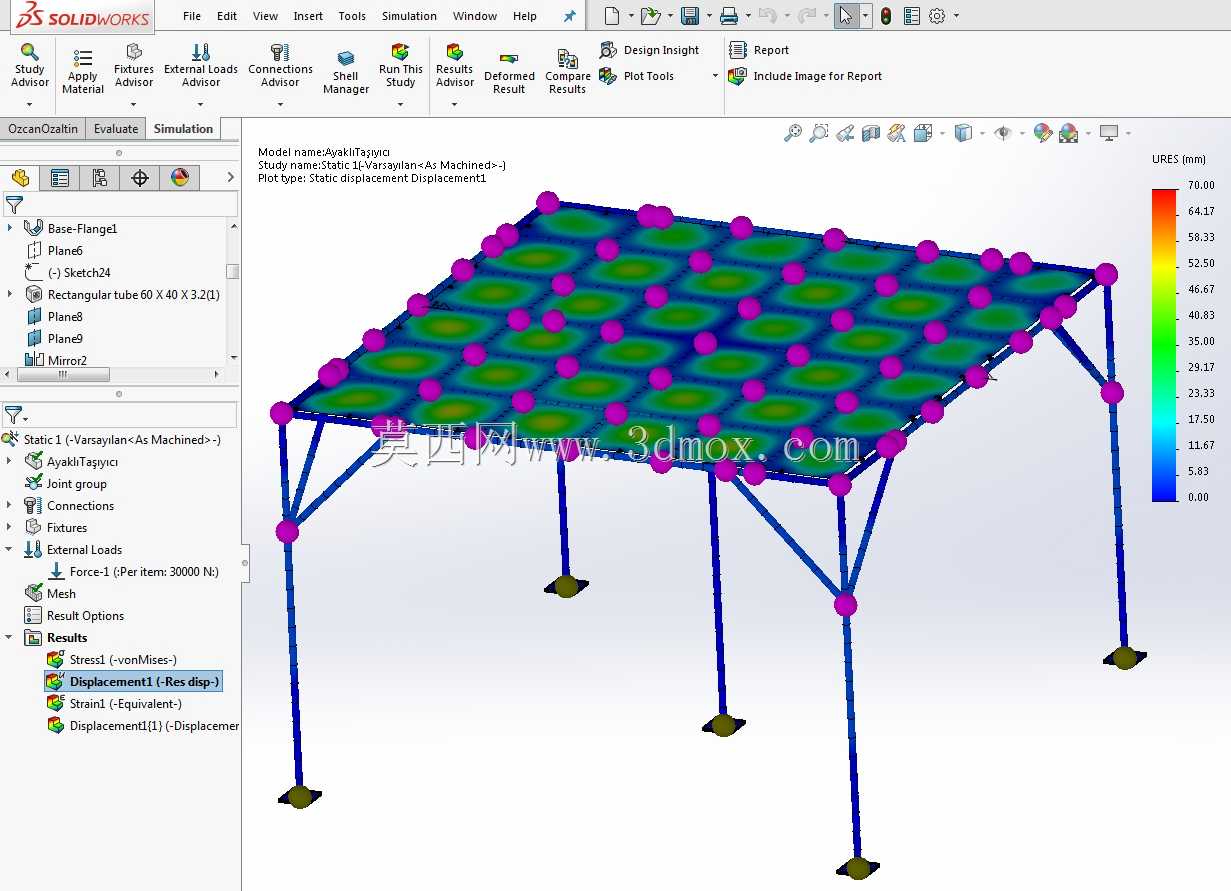Image resolution: width=1231 pixels, height=891 pixels.
Task: Click the Open file icon
Action: coord(650,16)
